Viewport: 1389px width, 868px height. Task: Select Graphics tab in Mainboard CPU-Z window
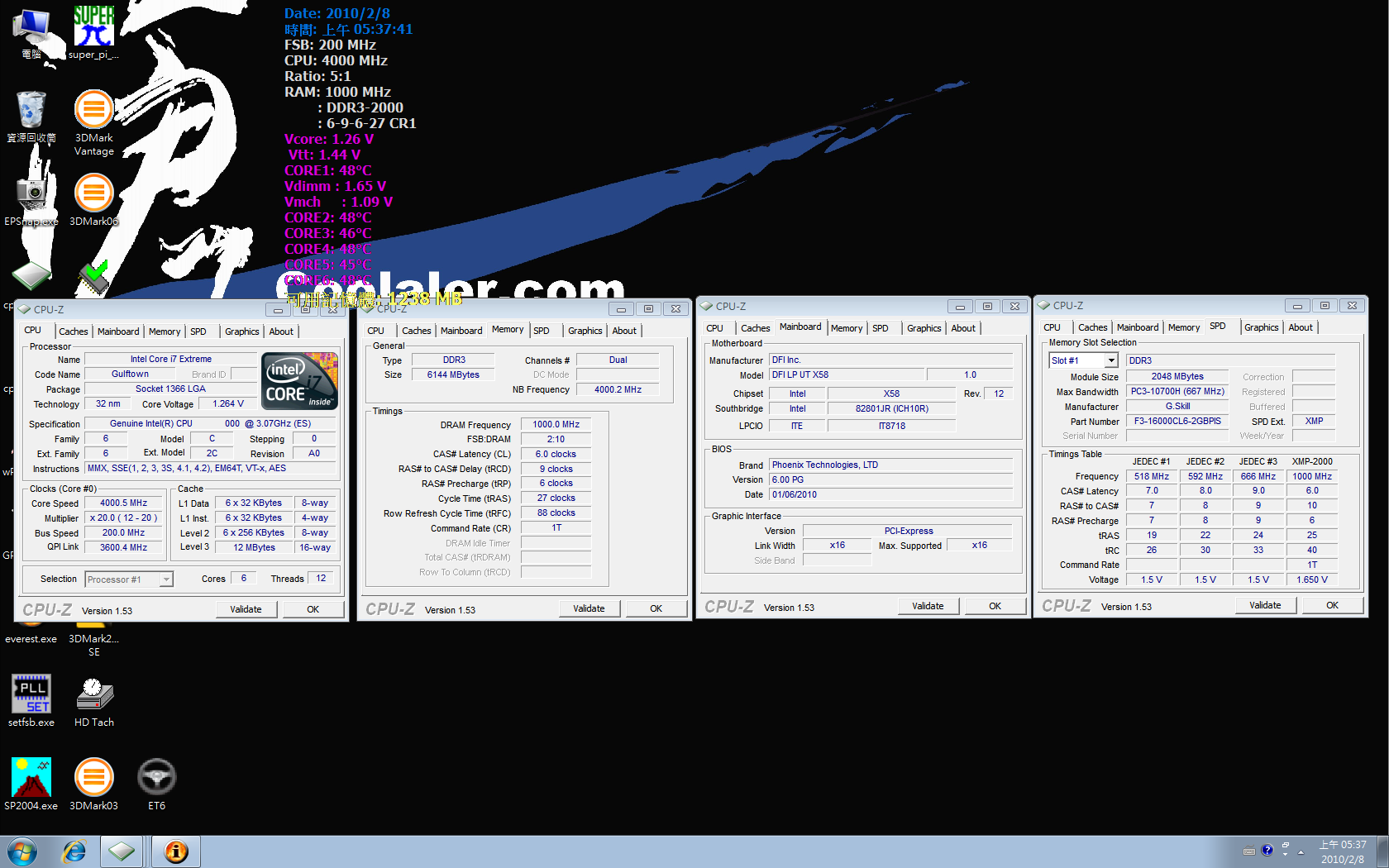(924, 328)
